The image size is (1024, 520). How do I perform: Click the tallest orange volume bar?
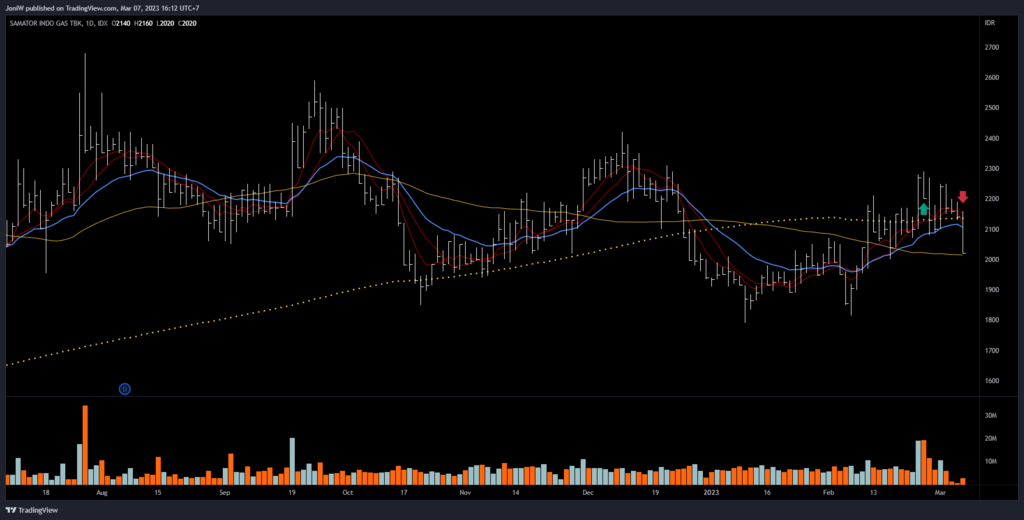(x=85, y=445)
